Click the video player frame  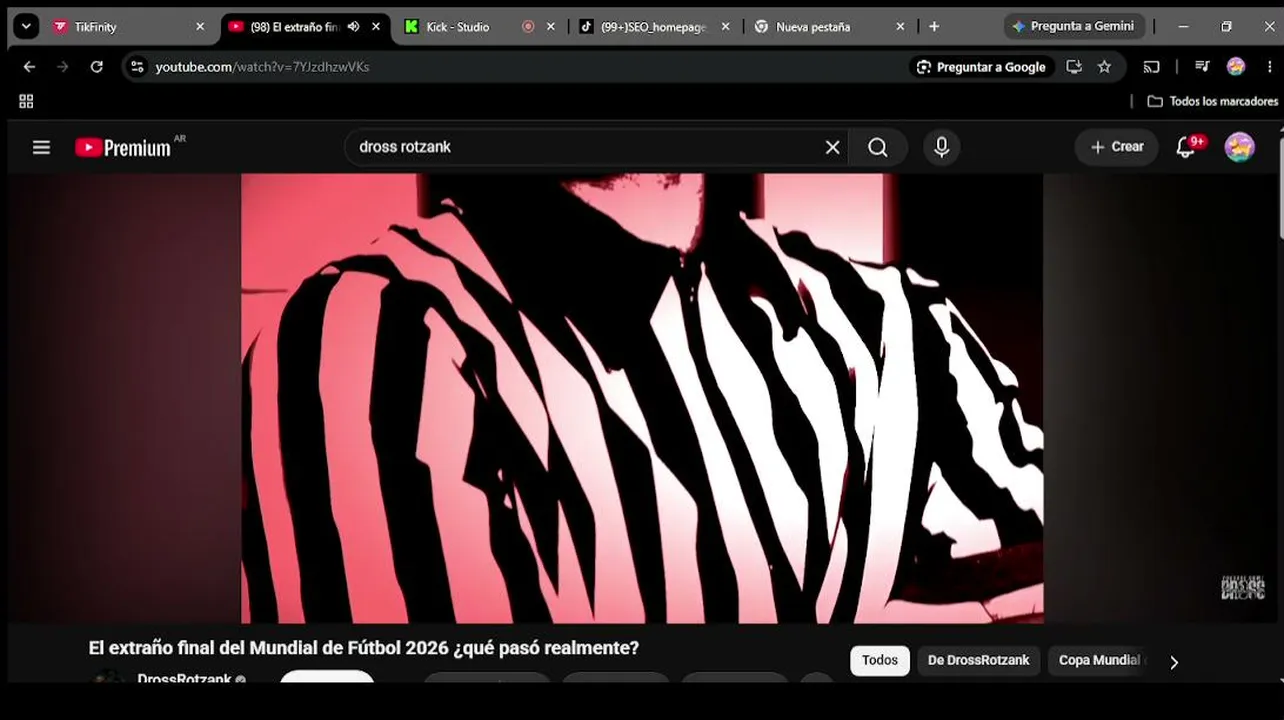pyautogui.click(x=642, y=398)
